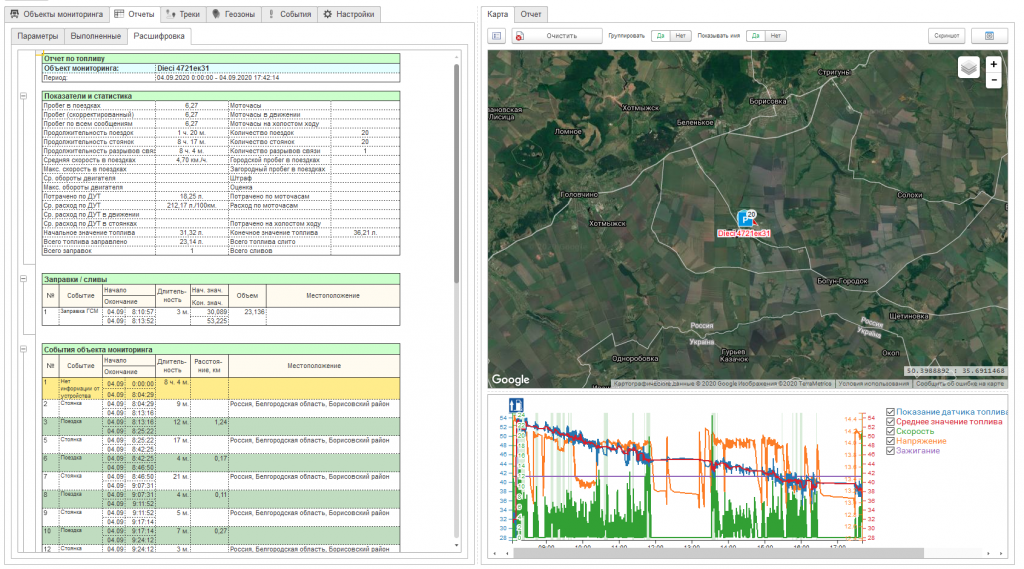The width and height of the screenshot is (1024, 569).
Task: Disable the Напряжение chart series checkbox
Action: tap(890, 441)
